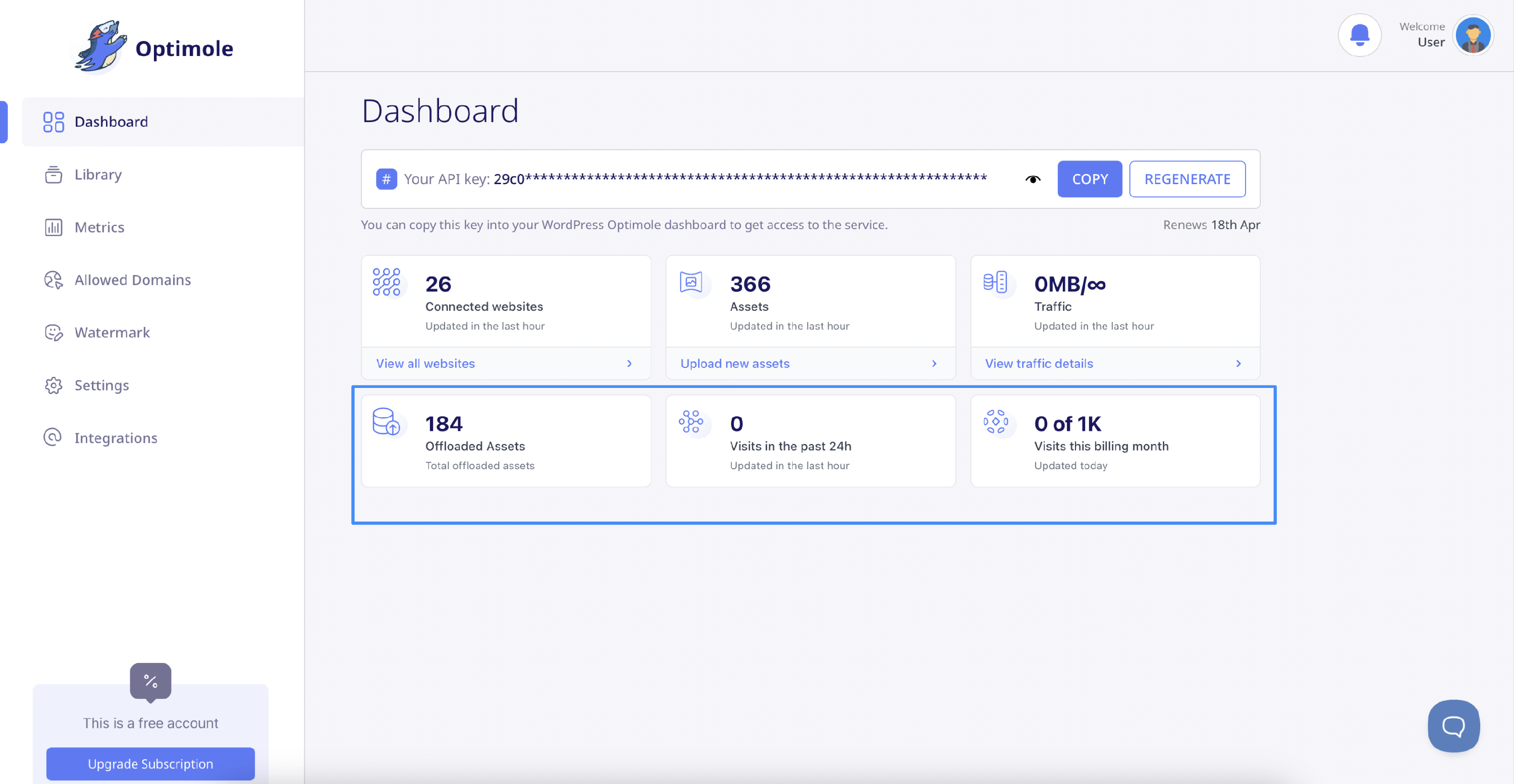Viewport: 1514px width, 784px height.
Task: Click Upgrade Subscription button
Action: point(150,763)
